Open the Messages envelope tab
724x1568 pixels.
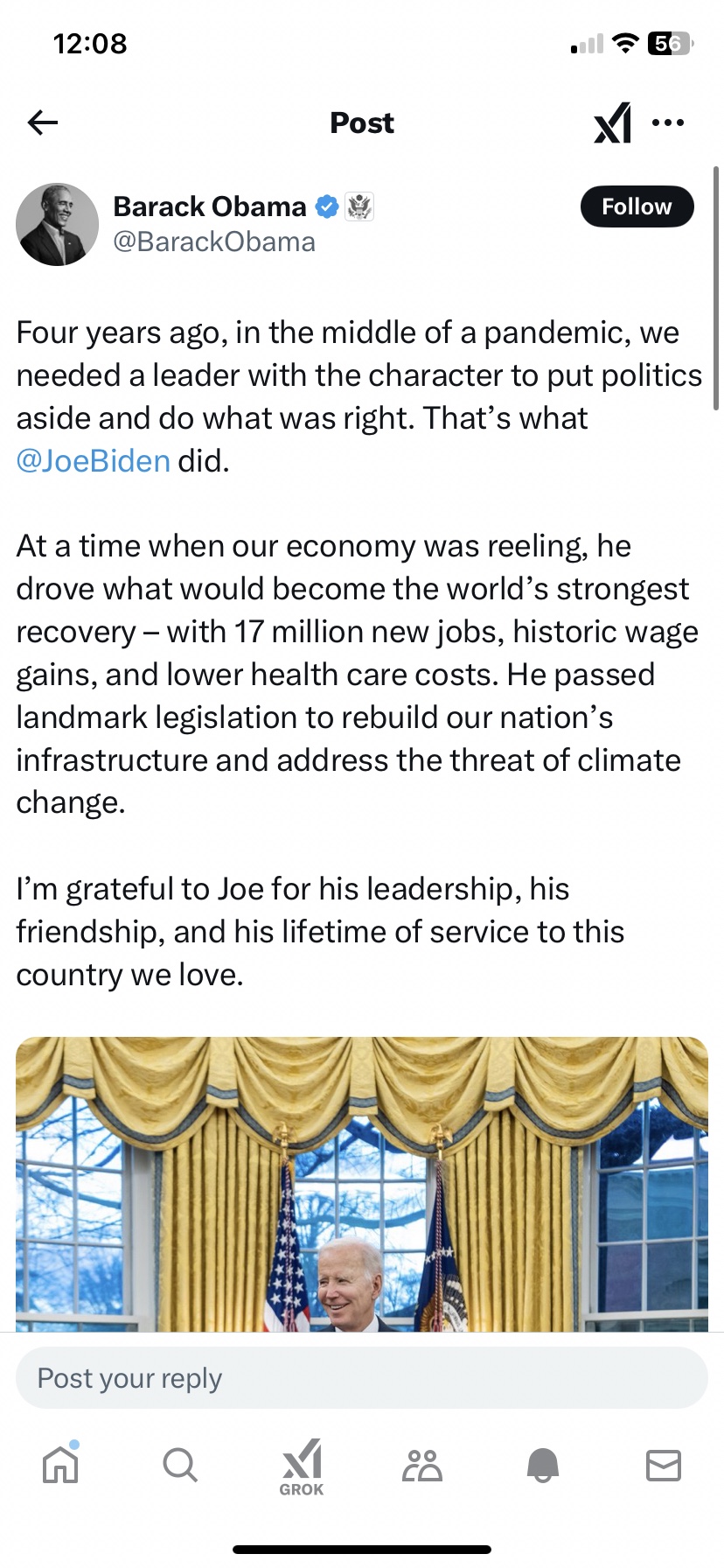coord(663,1464)
